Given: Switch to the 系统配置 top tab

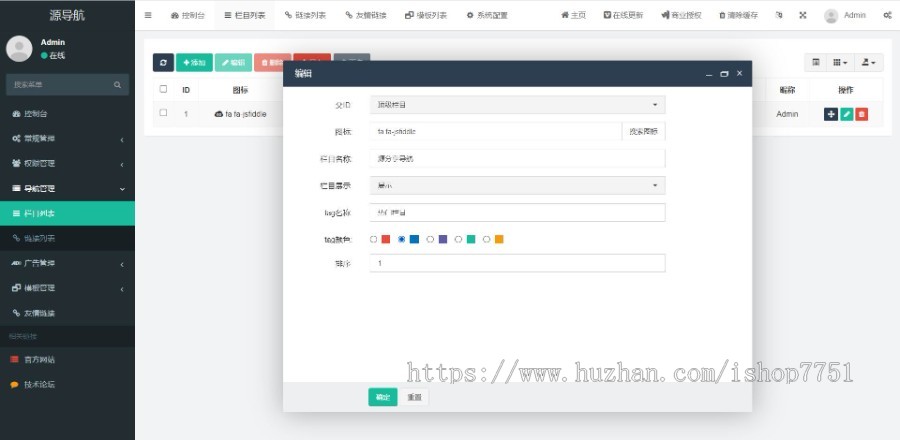Looking at the screenshot, I should click(x=487, y=15).
